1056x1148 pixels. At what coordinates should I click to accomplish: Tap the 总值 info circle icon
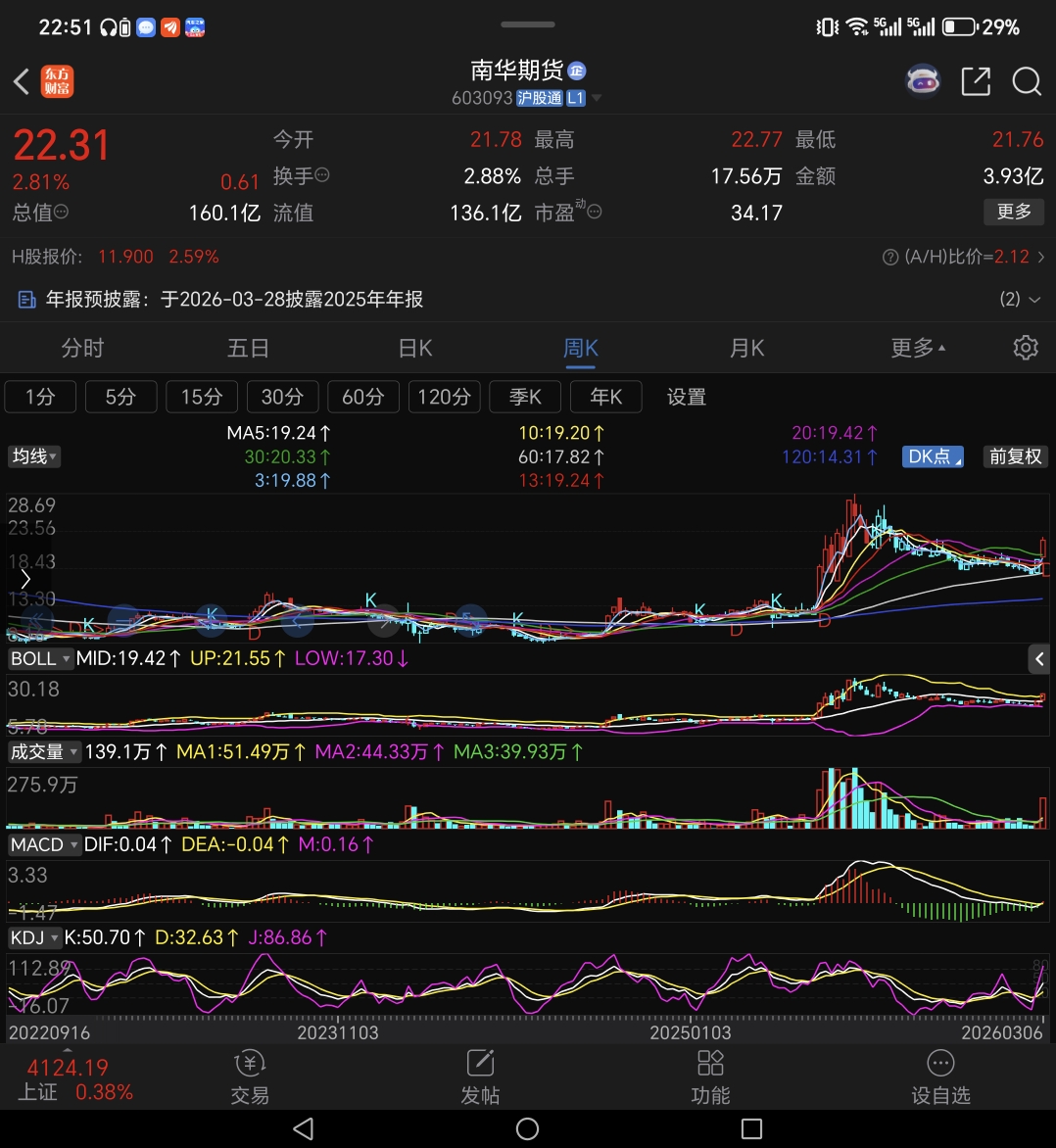(x=62, y=212)
